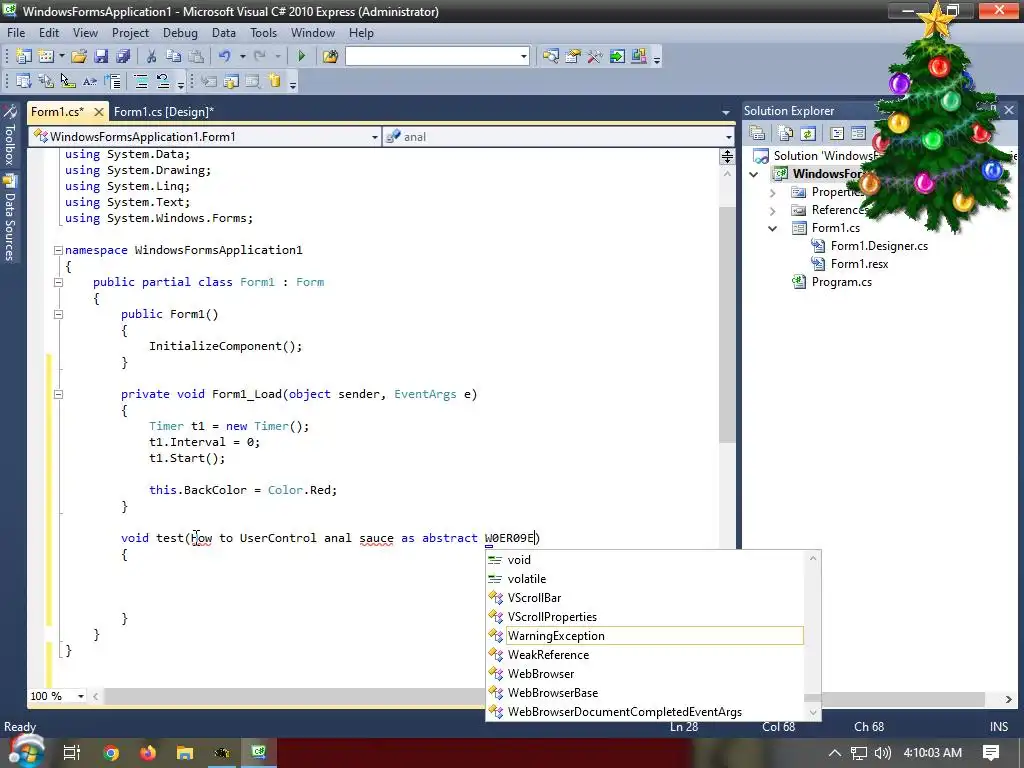Open the Edit menu

(49, 33)
